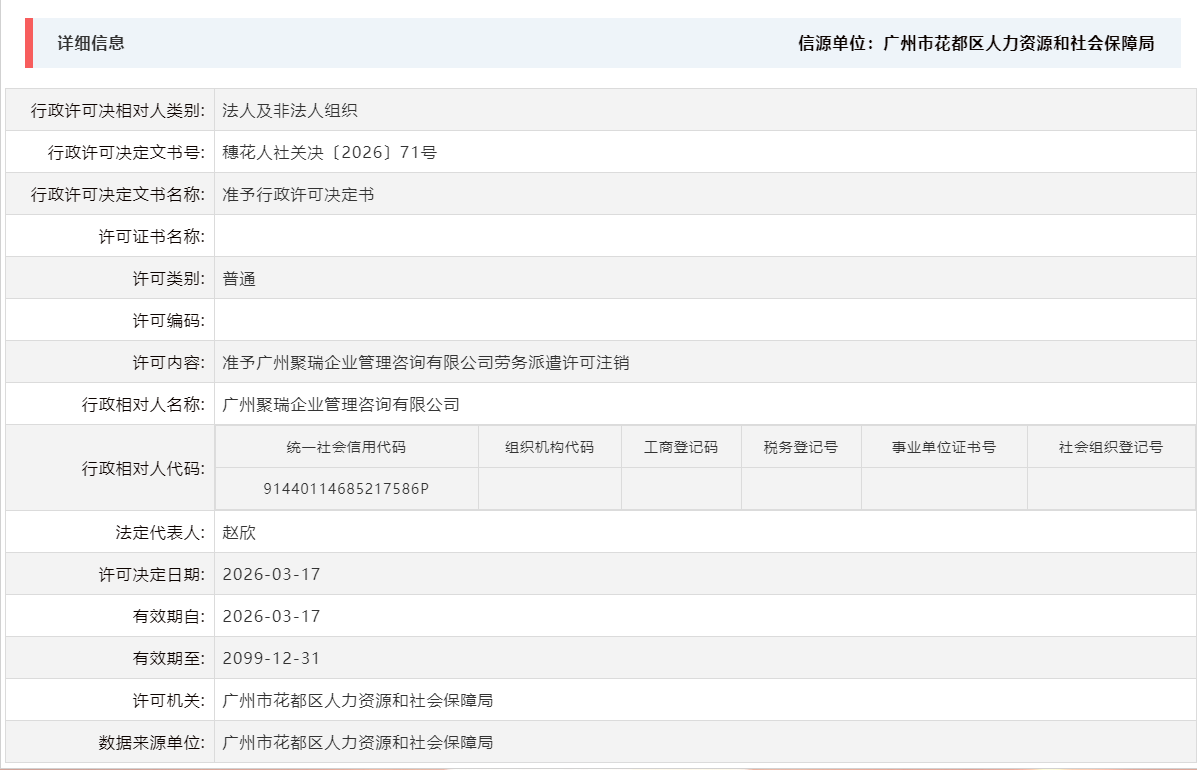Click the 工商登记码 column header

(x=681, y=447)
